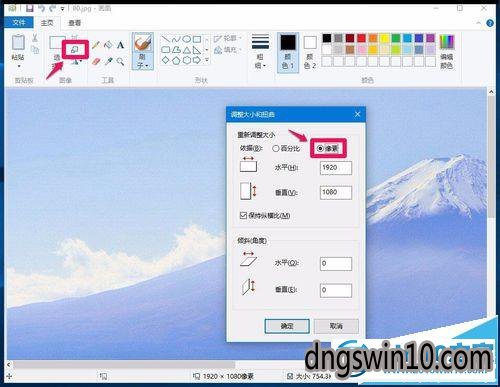Open 编辑颜色 edit colors
The width and height of the screenshot is (500, 387).
click(447, 52)
